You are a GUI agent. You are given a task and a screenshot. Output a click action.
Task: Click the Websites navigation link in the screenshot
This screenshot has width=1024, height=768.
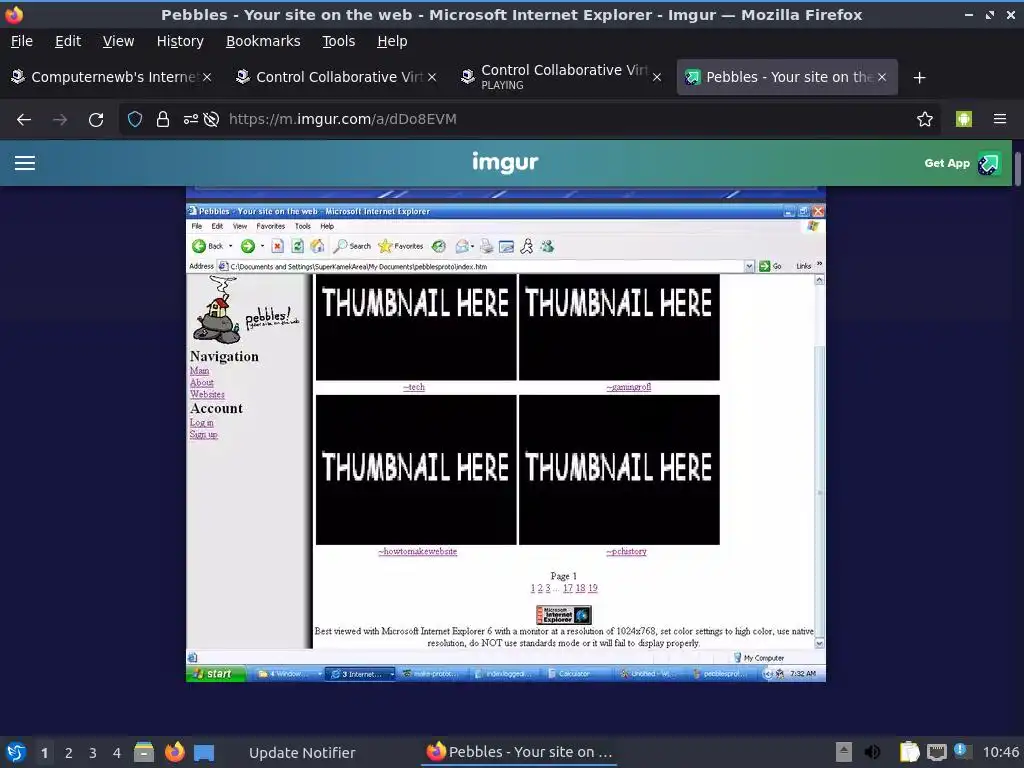(x=207, y=394)
